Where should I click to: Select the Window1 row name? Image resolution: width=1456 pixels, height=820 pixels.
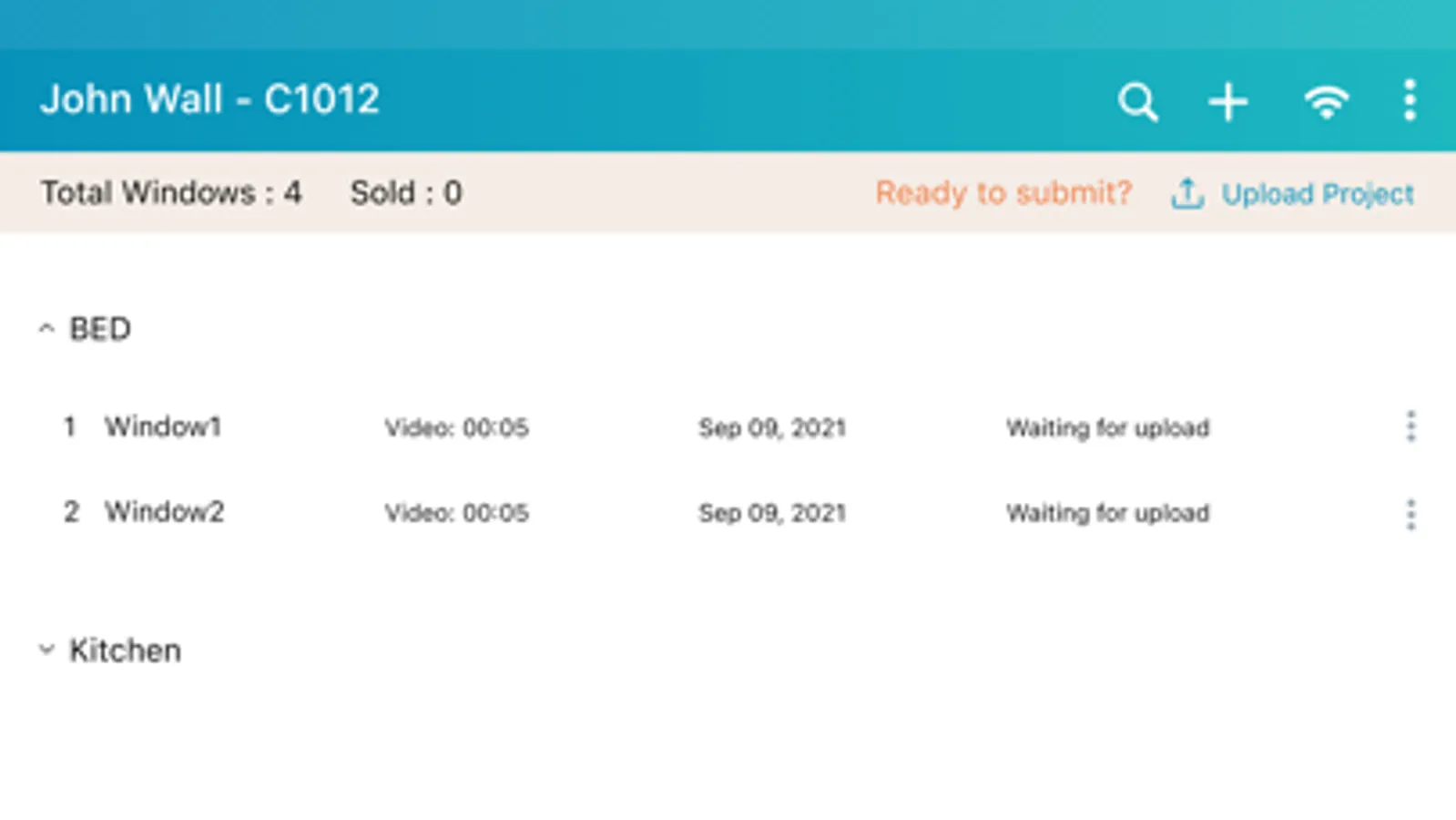(163, 426)
